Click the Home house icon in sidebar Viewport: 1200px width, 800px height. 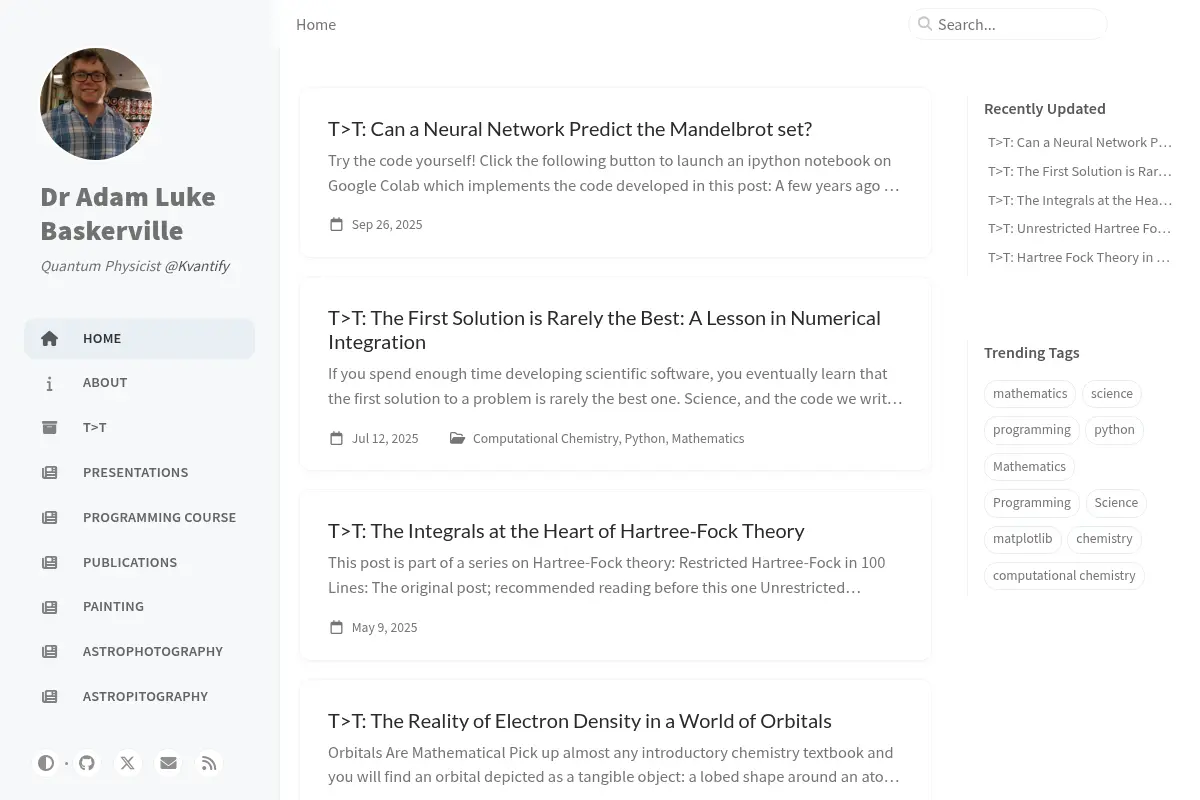(x=49, y=338)
